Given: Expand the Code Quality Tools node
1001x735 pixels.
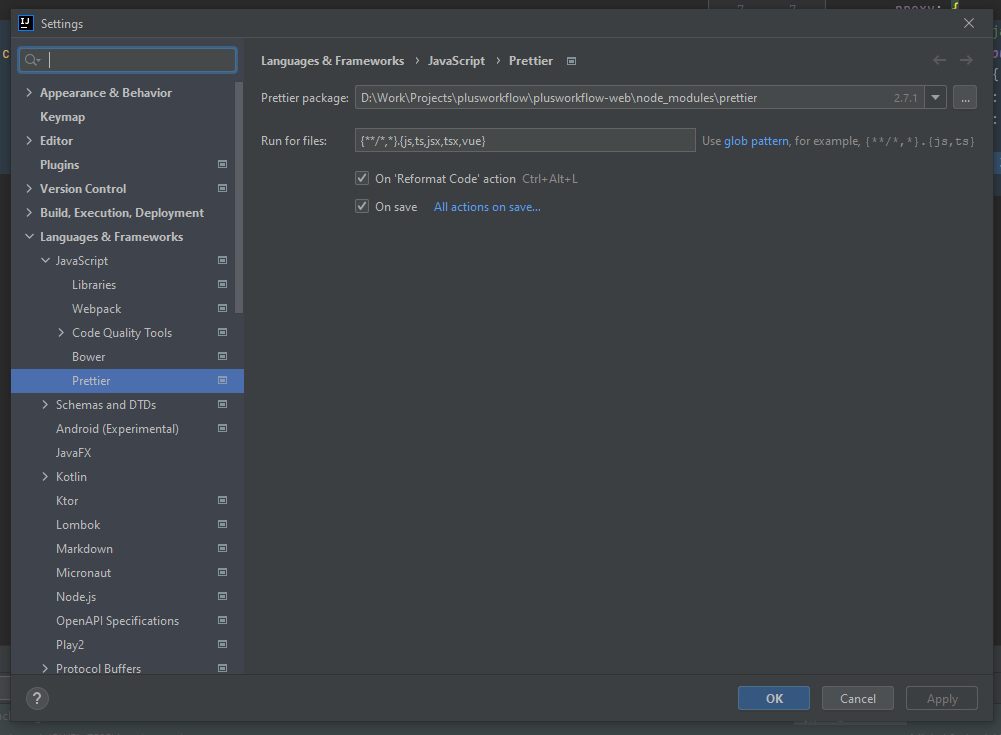Looking at the screenshot, I should 61,333.
